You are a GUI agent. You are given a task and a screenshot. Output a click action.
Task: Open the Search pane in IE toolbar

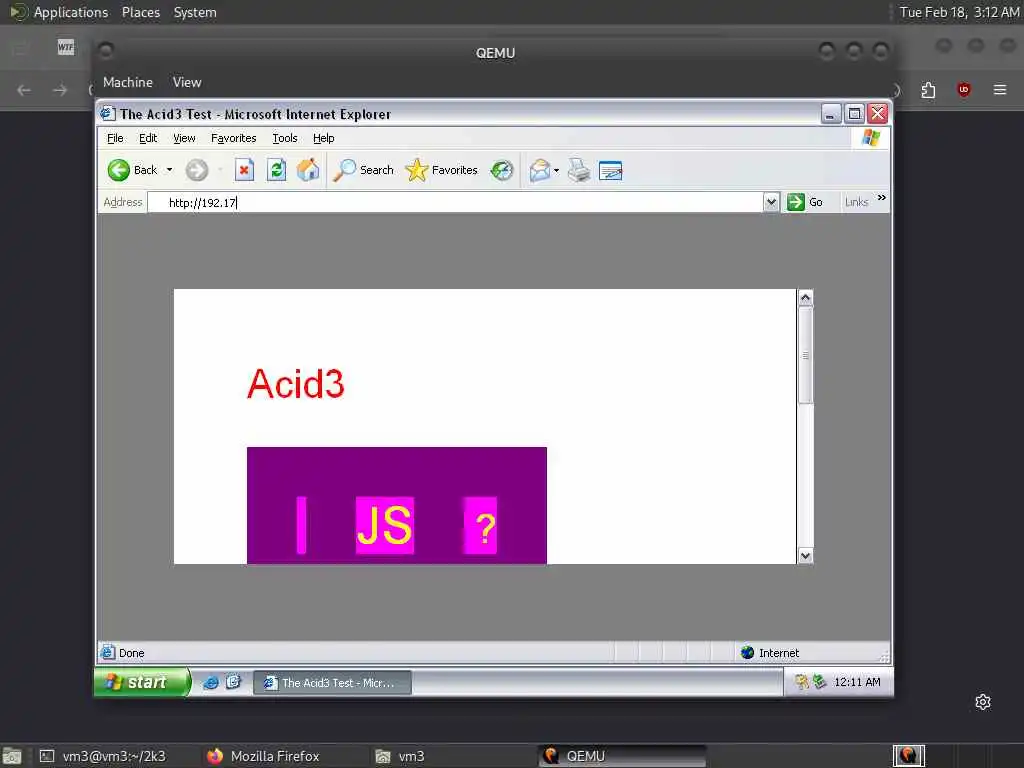click(364, 170)
